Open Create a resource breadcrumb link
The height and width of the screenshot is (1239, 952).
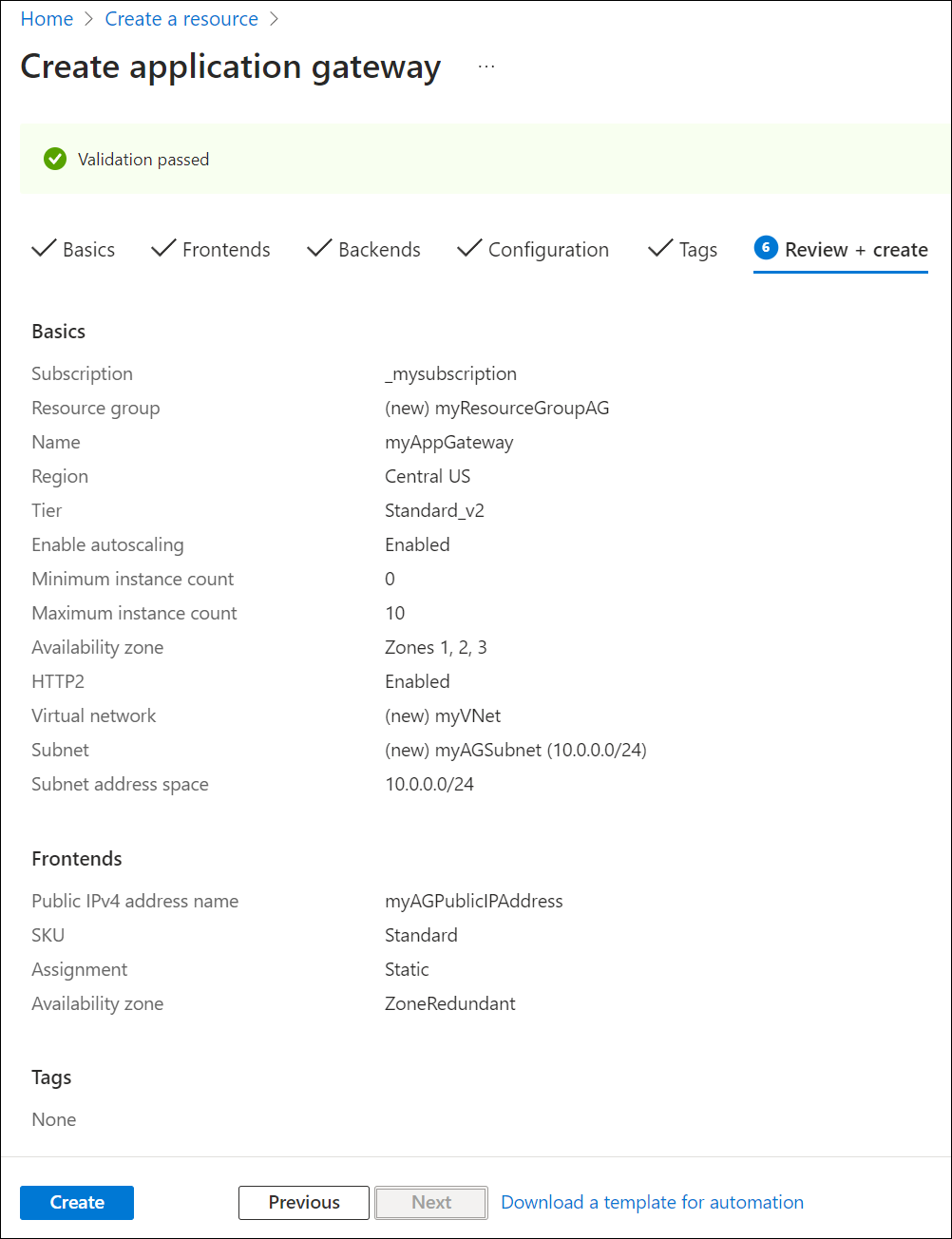(181, 18)
